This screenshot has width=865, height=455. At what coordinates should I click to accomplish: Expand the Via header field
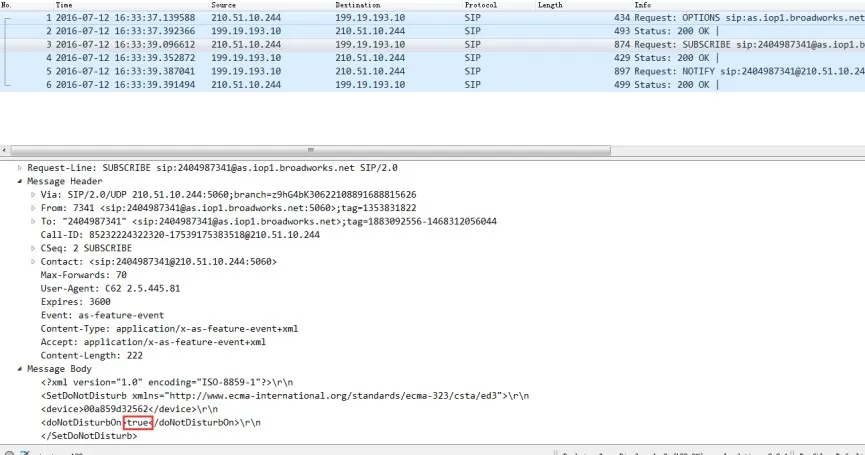point(33,194)
